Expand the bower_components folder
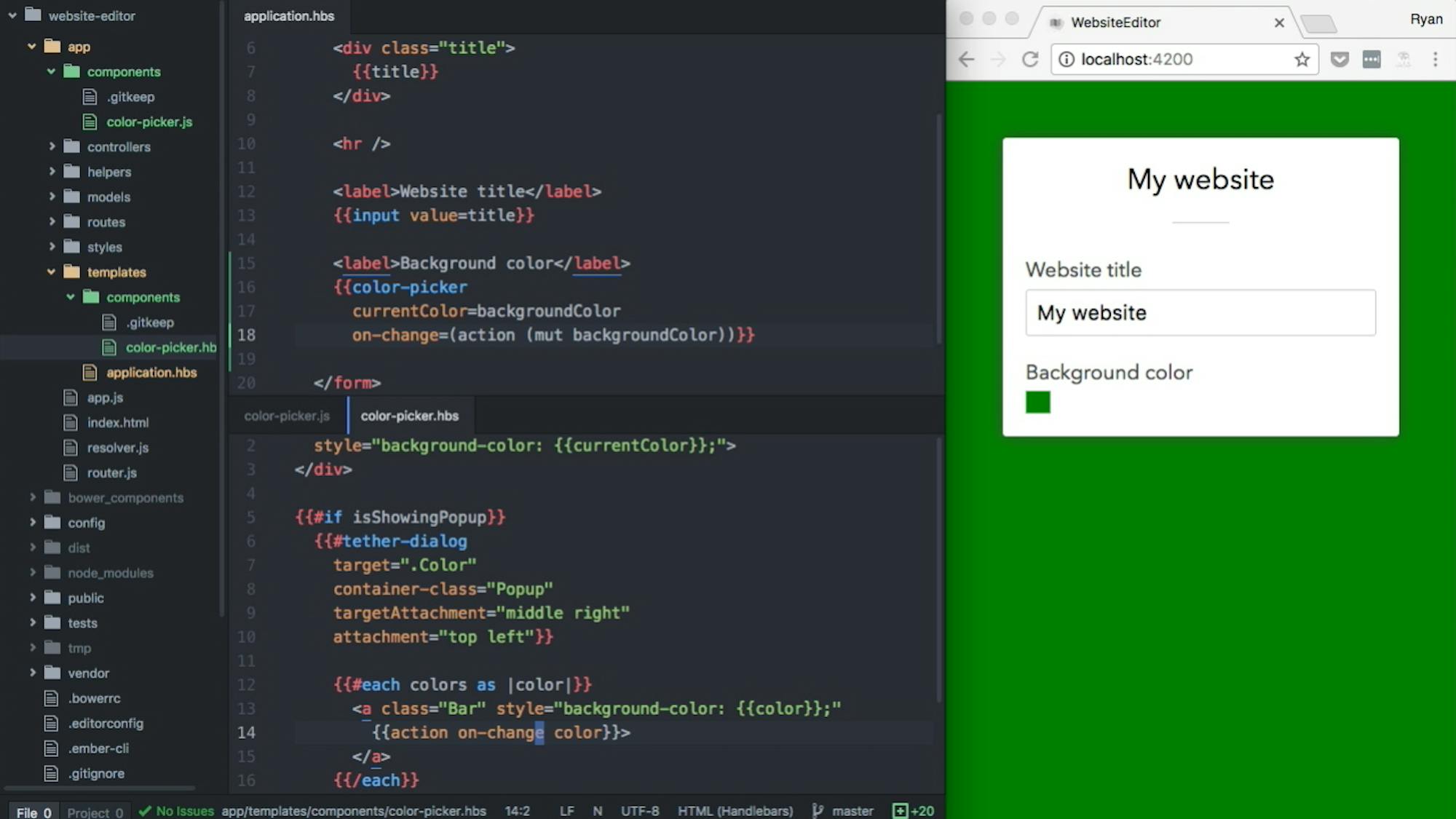The height and width of the screenshot is (819, 1456). pos(33,497)
